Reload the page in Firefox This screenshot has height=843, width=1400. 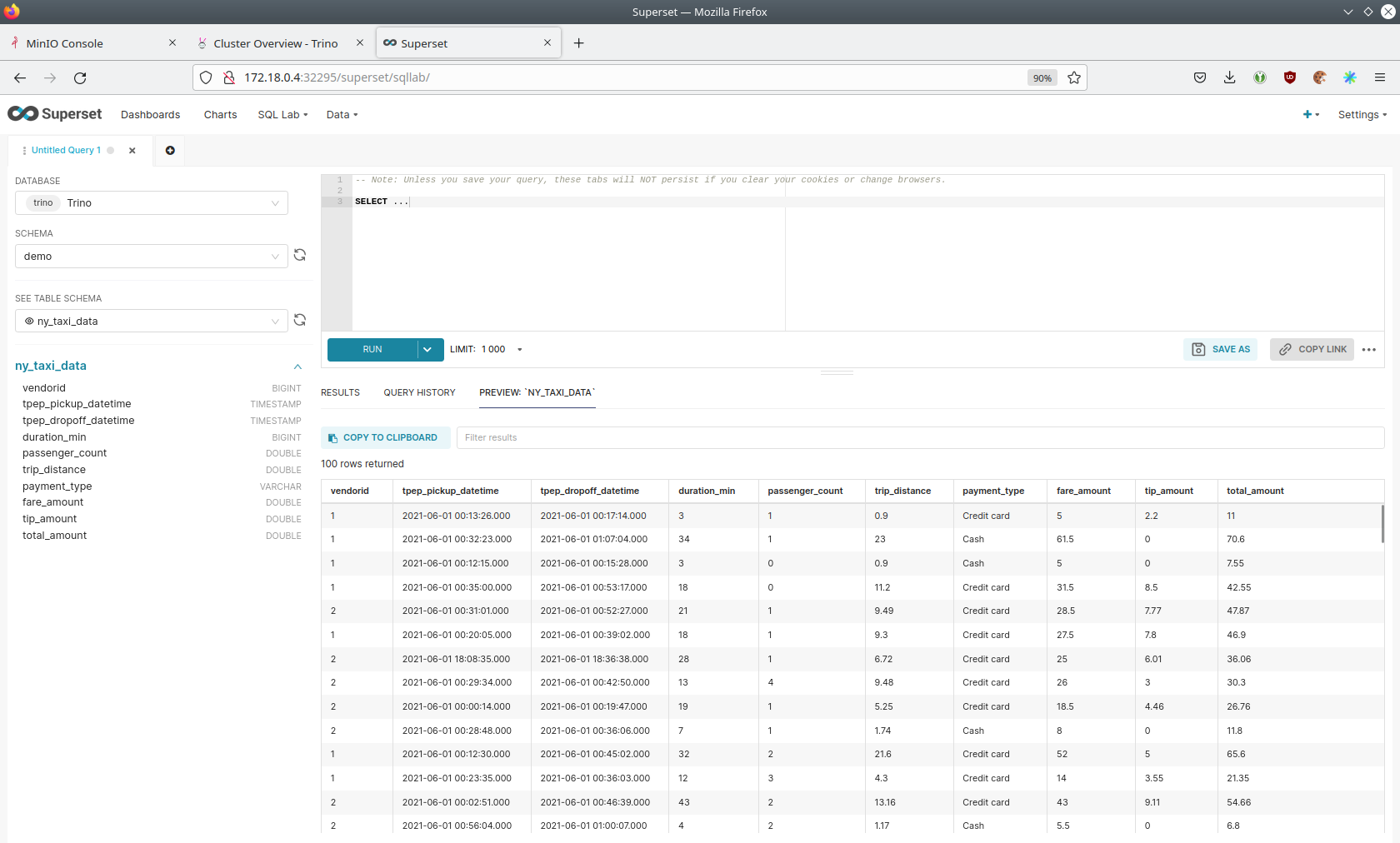pos(80,77)
